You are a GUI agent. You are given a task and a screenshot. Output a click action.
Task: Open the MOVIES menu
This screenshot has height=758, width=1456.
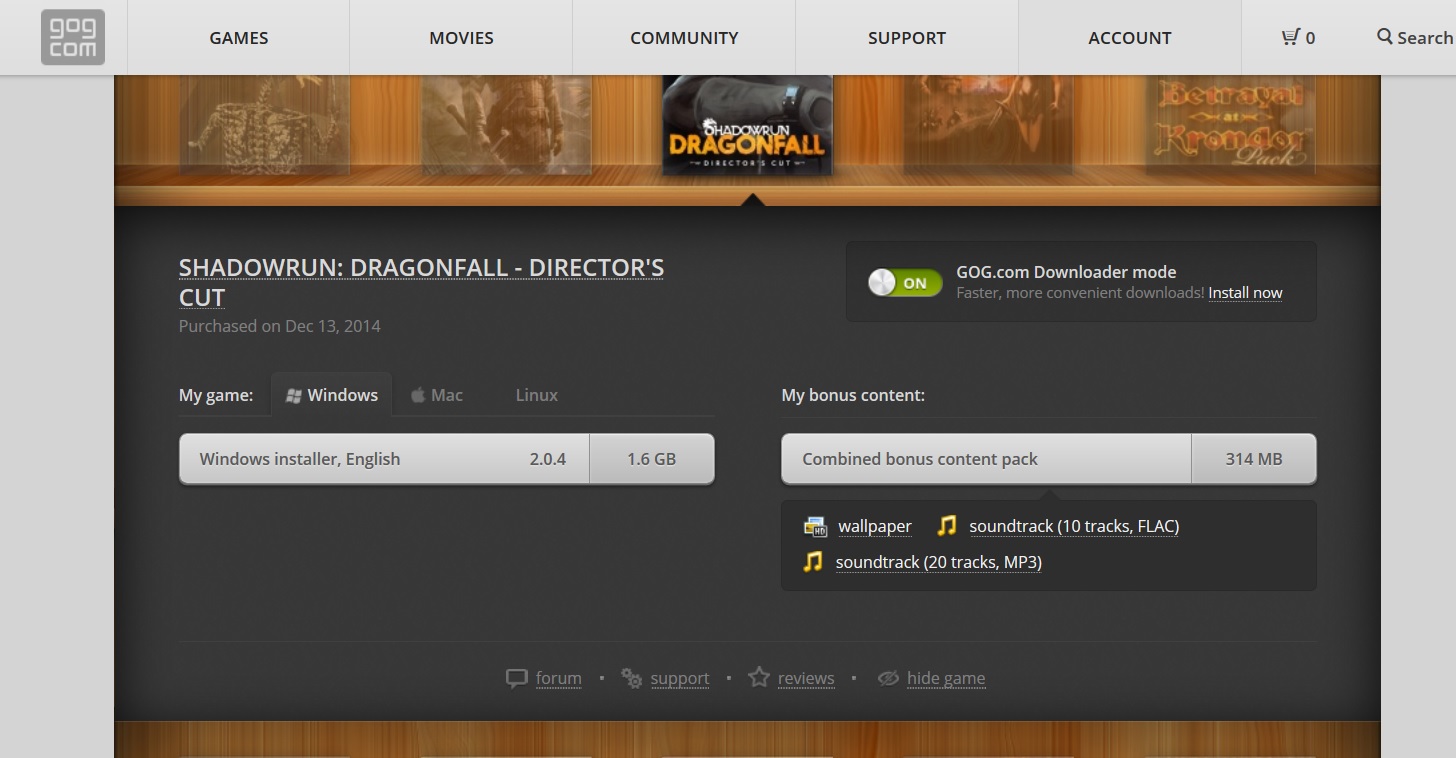click(461, 38)
